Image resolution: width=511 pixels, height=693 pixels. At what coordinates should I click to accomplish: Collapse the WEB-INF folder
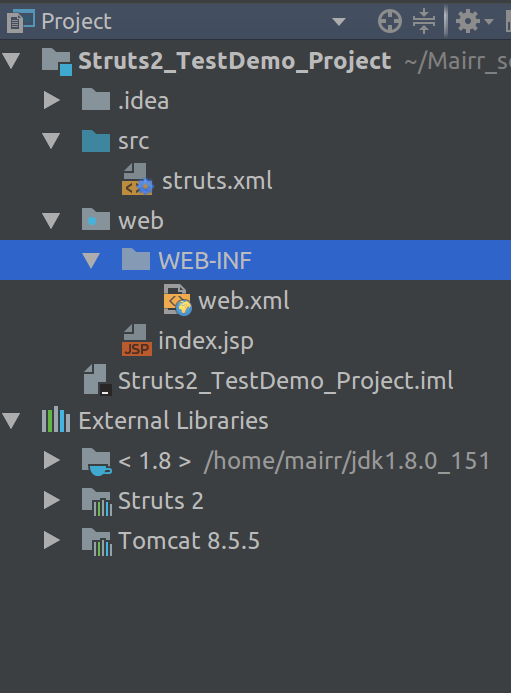coord(92,260)
